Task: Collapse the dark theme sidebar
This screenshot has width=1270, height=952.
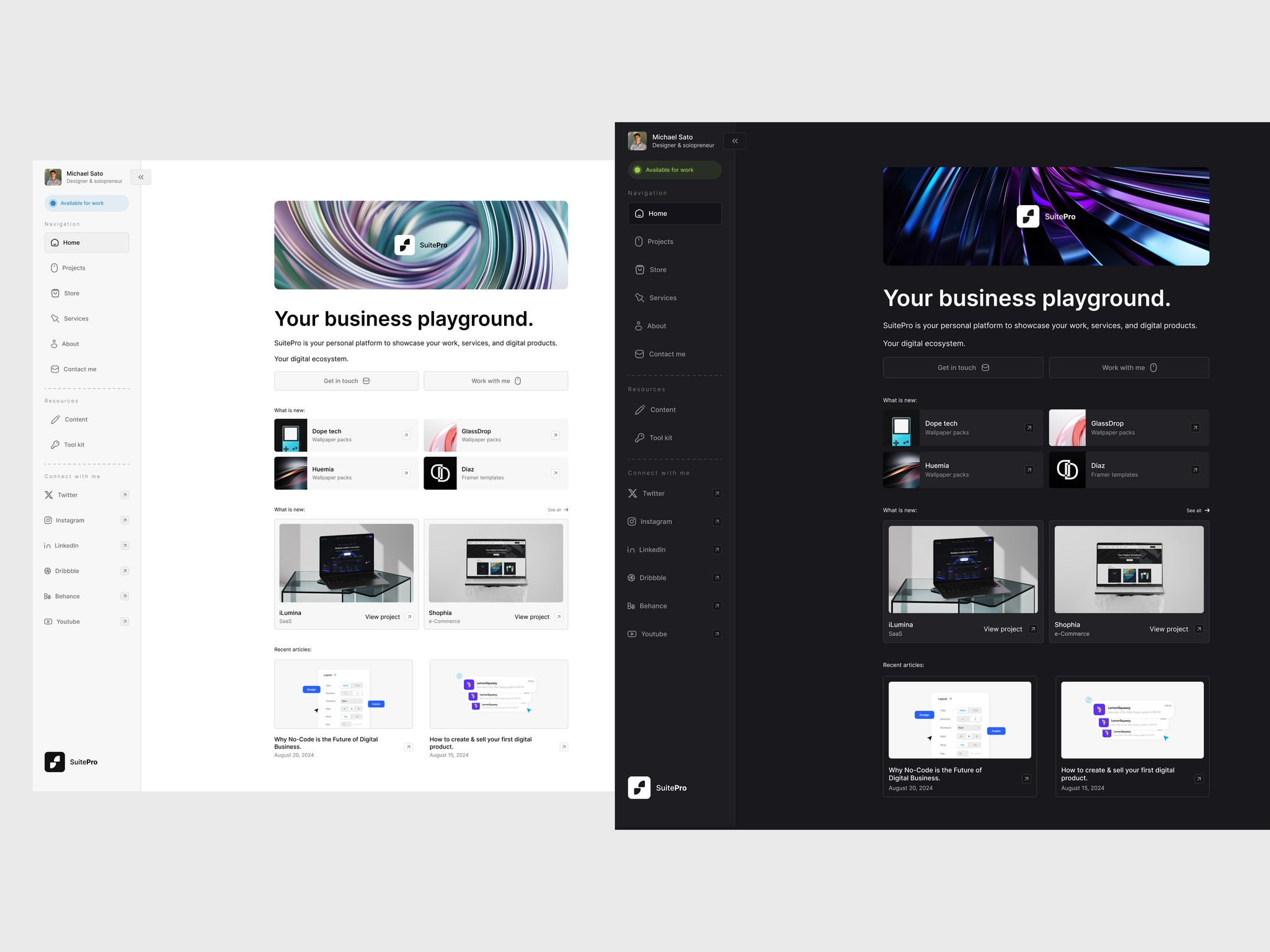Action: click(735, 141)
